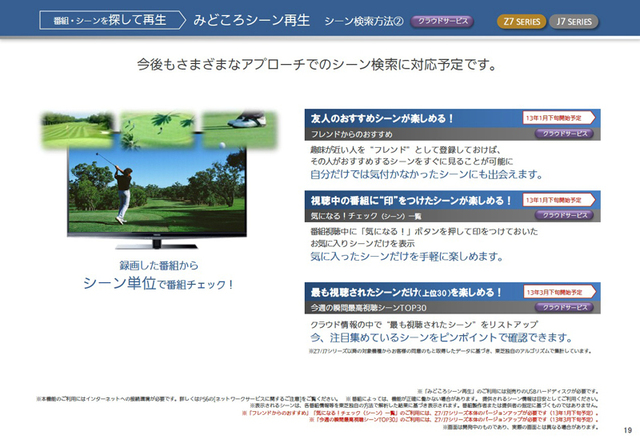
Task: Click the page number 19
Action: 628,430
